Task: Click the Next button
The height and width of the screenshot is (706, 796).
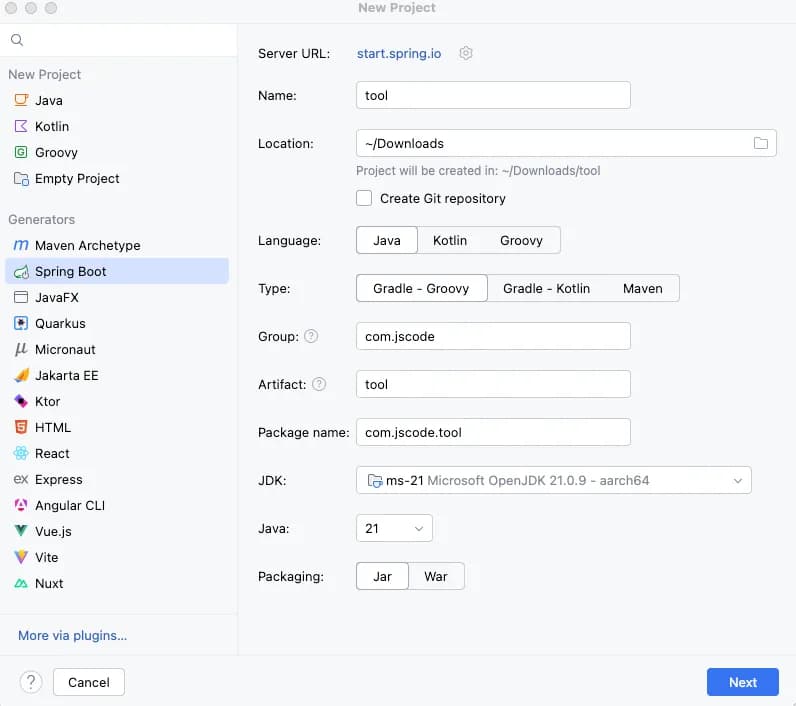Action: point(743,682)
